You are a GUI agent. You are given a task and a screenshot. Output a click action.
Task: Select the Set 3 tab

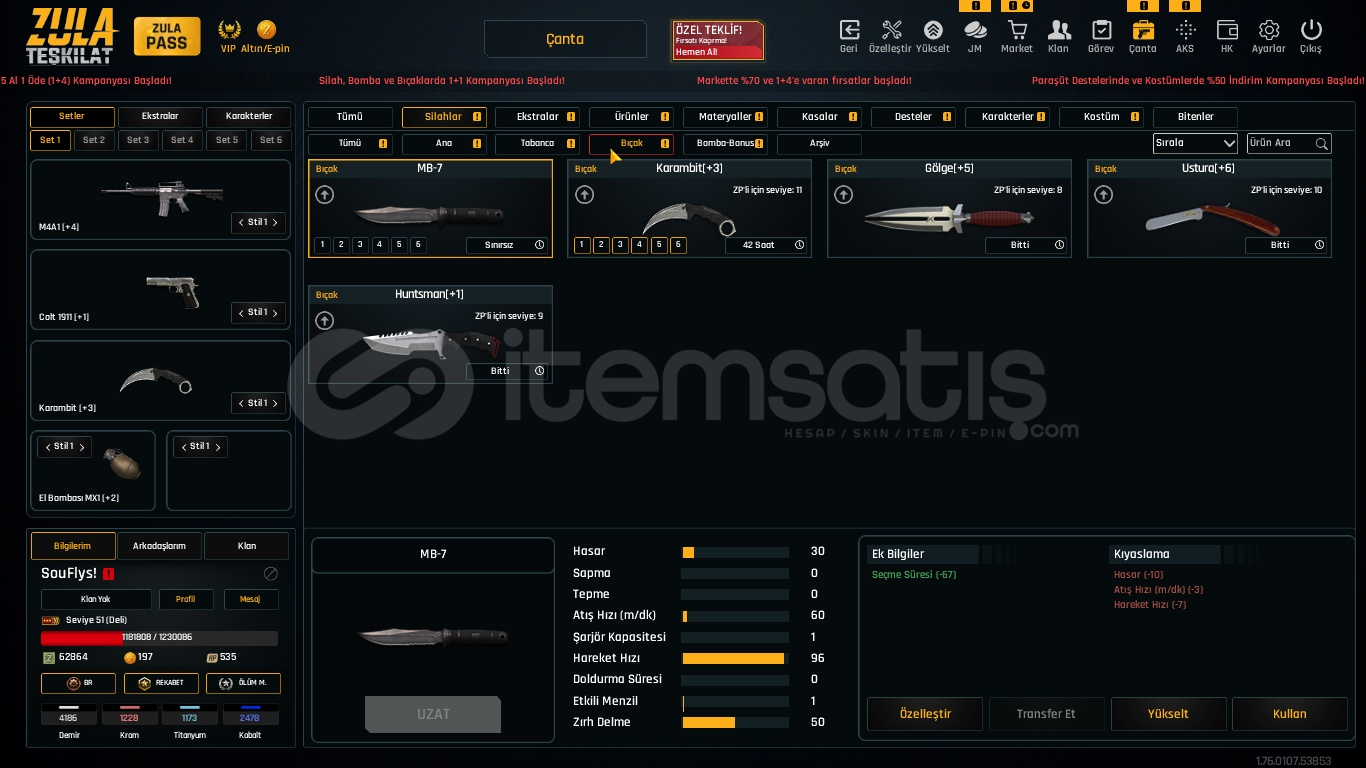click(x=138, y=140)
